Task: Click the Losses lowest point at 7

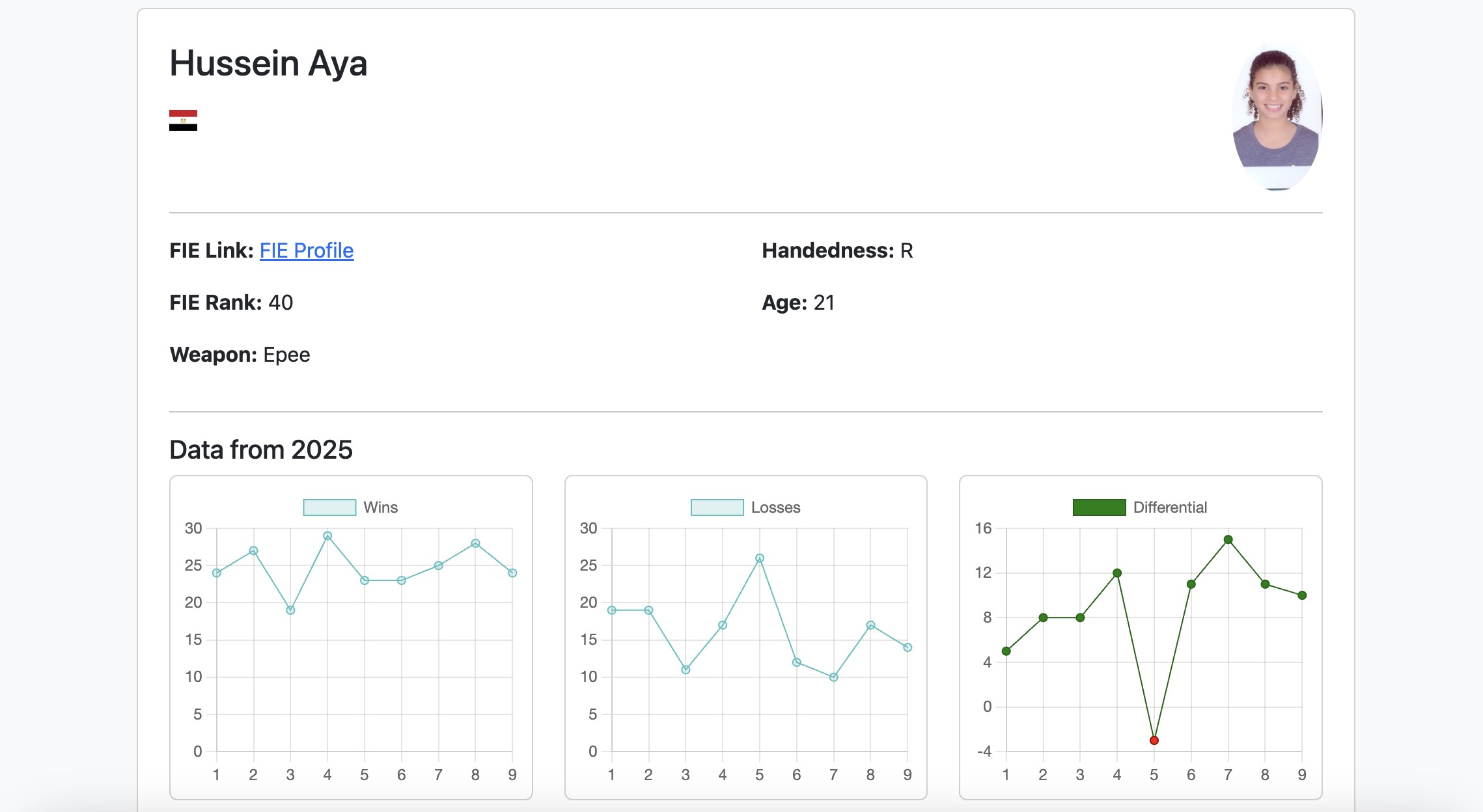Action: tap(833, 677)
